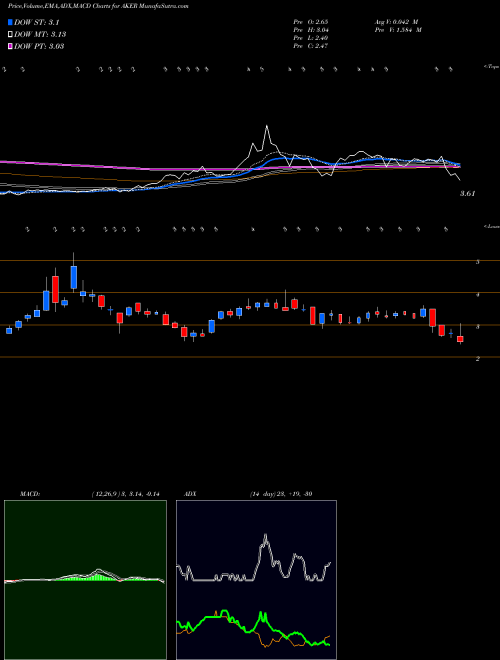Click the axis label 2 on the candlestick chart
The width and height of the screenshot is (500, 660).
[x=477, y=359]
